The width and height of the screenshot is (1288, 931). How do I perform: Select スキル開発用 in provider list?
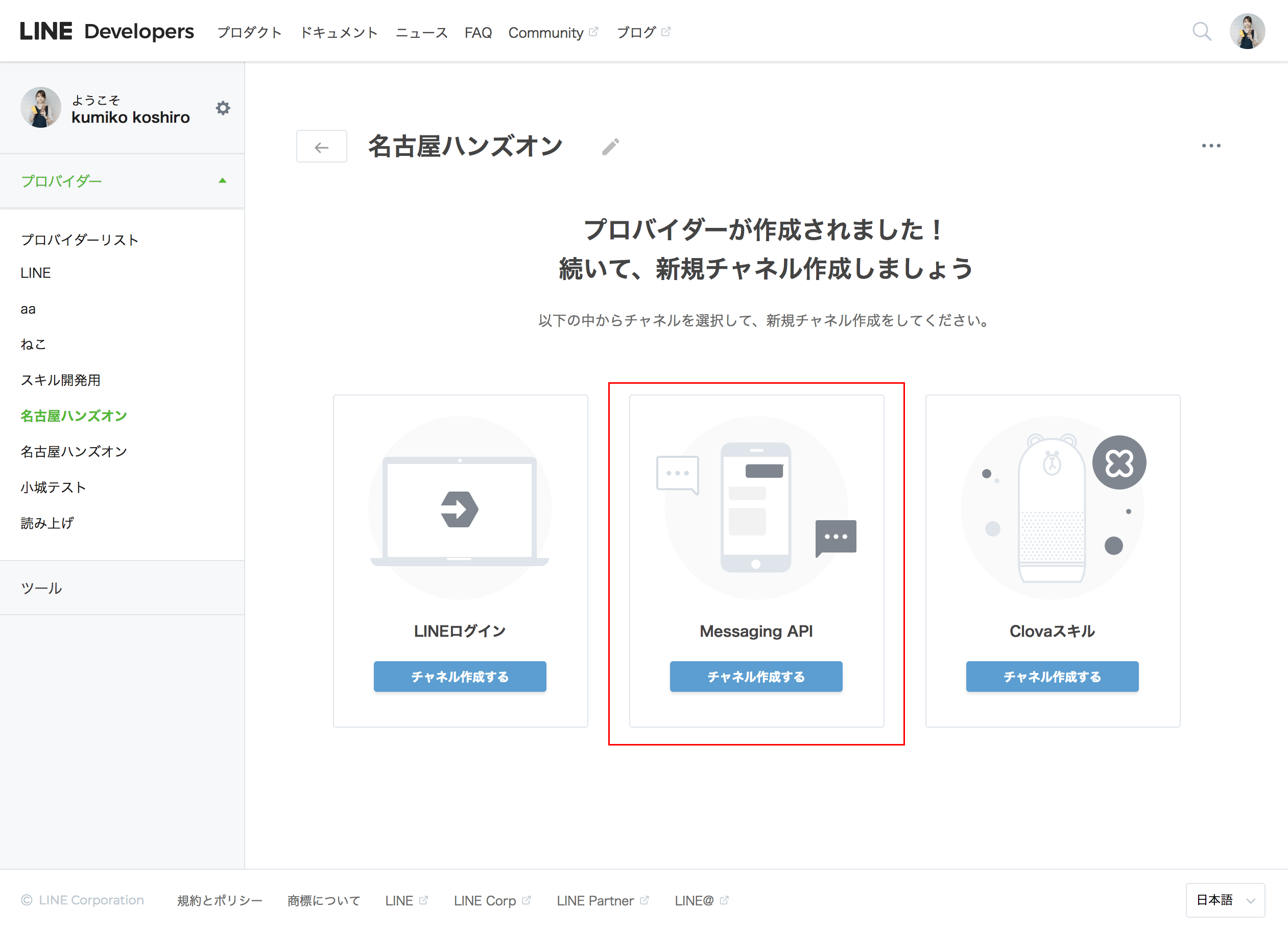pos(60,380)
